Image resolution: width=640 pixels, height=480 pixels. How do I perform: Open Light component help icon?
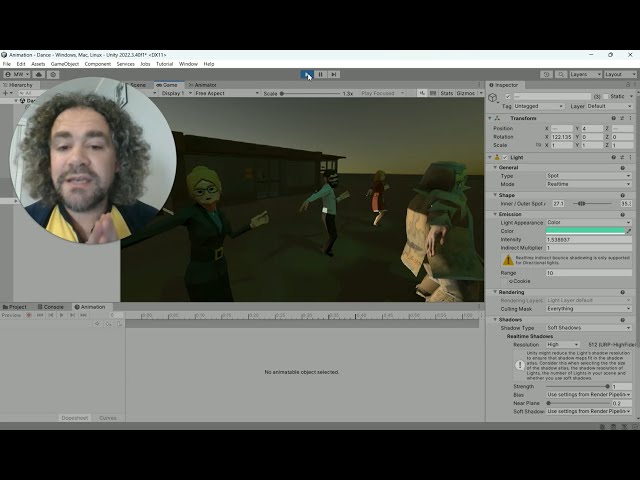tap(613, 157)
